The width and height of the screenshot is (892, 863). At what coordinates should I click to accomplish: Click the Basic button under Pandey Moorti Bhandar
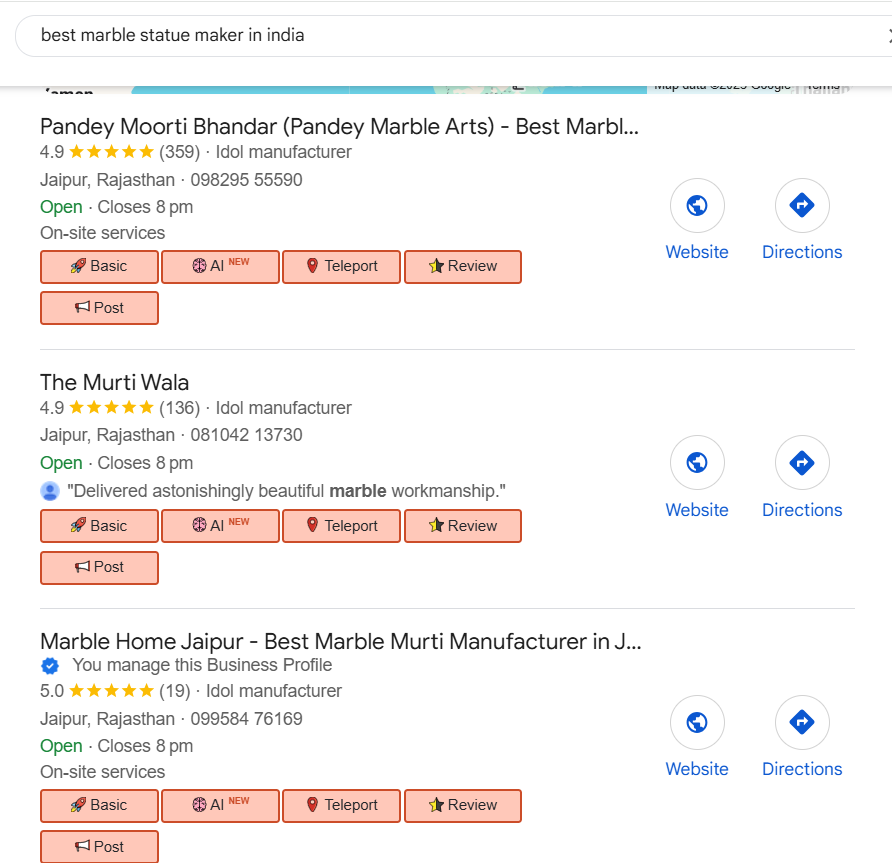[x=99, y=267]
